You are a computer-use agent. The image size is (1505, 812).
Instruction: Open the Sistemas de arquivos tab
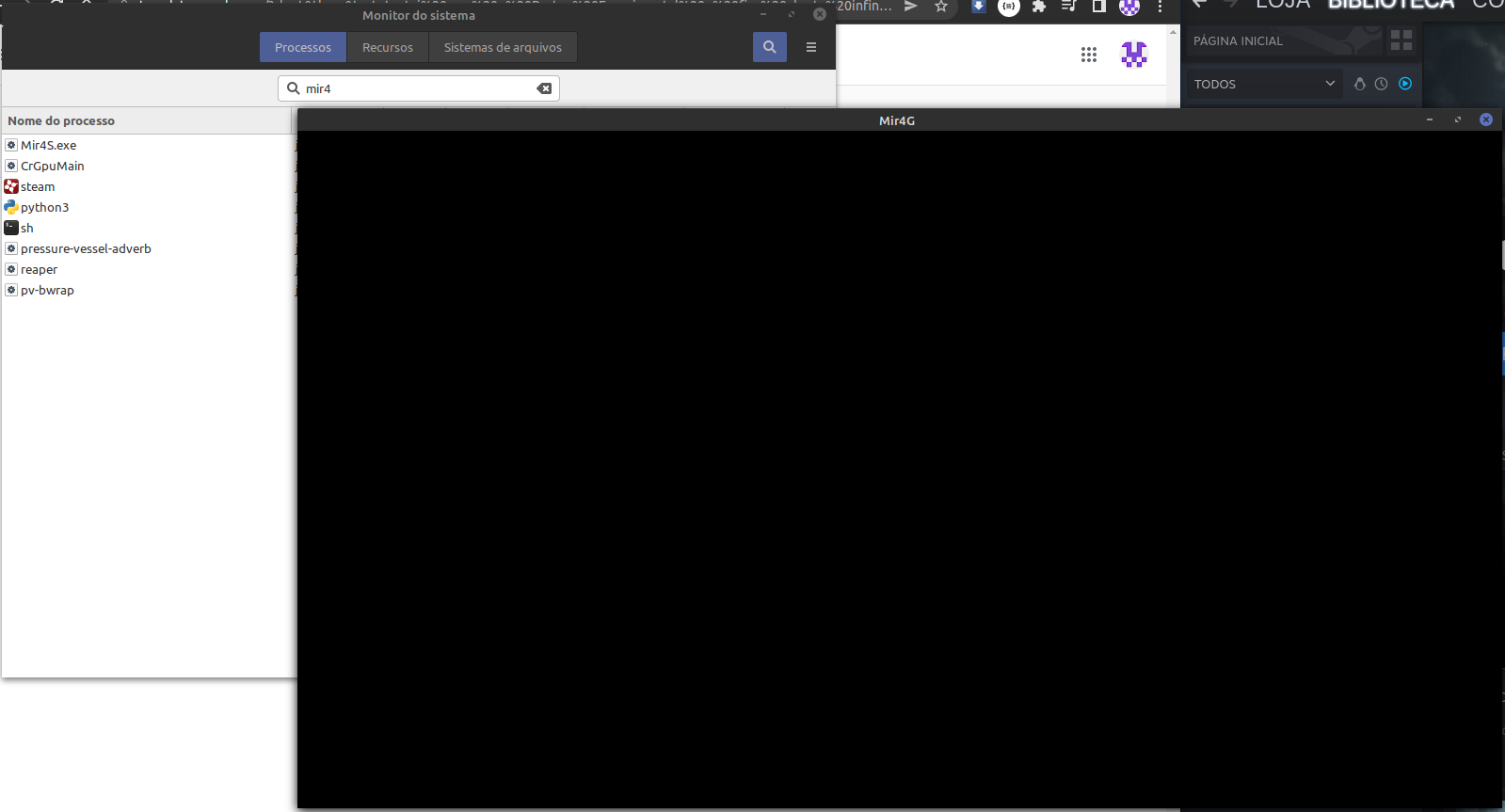coord(503,47)
